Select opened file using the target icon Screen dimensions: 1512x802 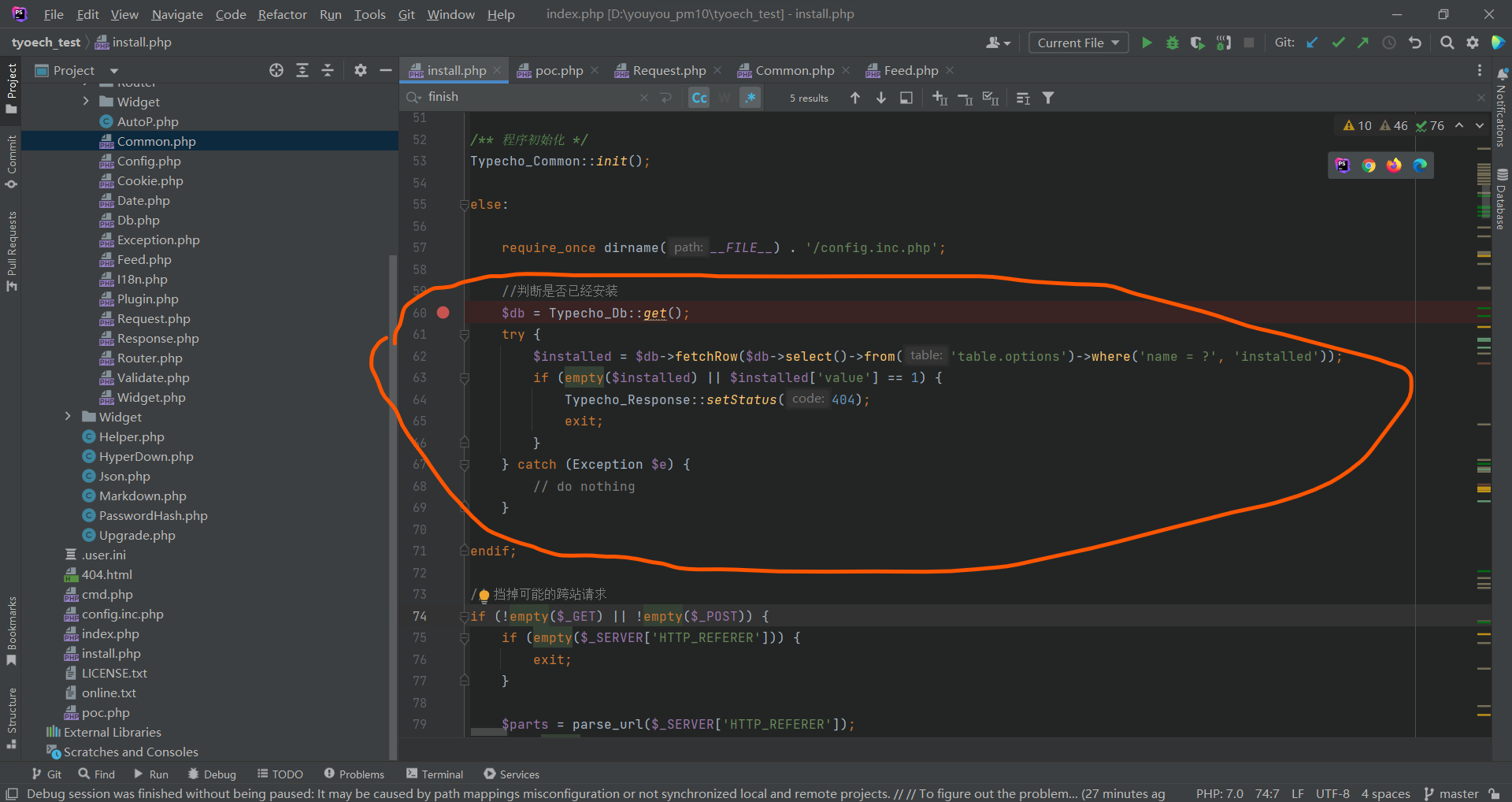tap(276, 70)
